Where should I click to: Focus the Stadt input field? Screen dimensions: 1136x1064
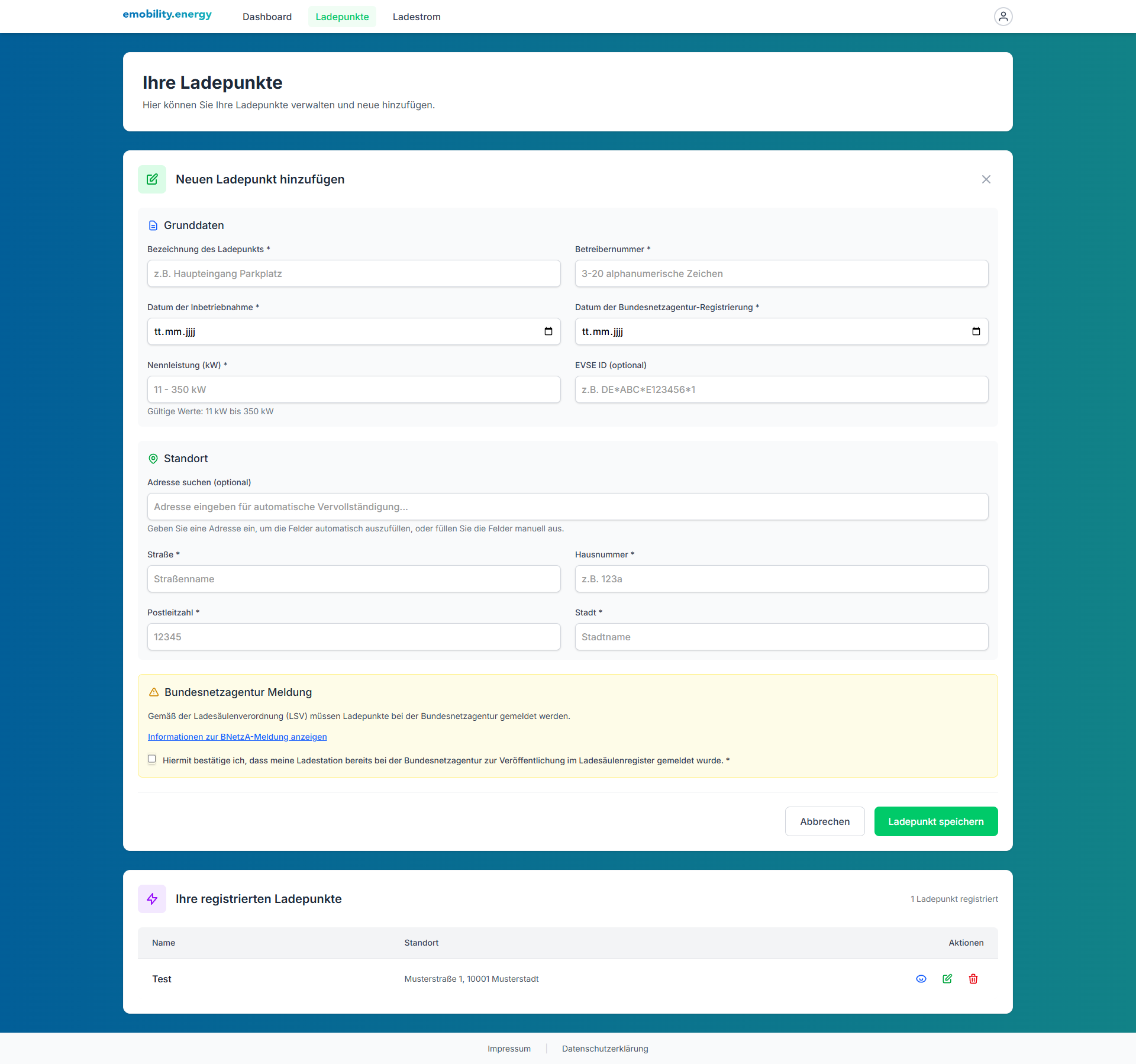(x=782, y=637)
